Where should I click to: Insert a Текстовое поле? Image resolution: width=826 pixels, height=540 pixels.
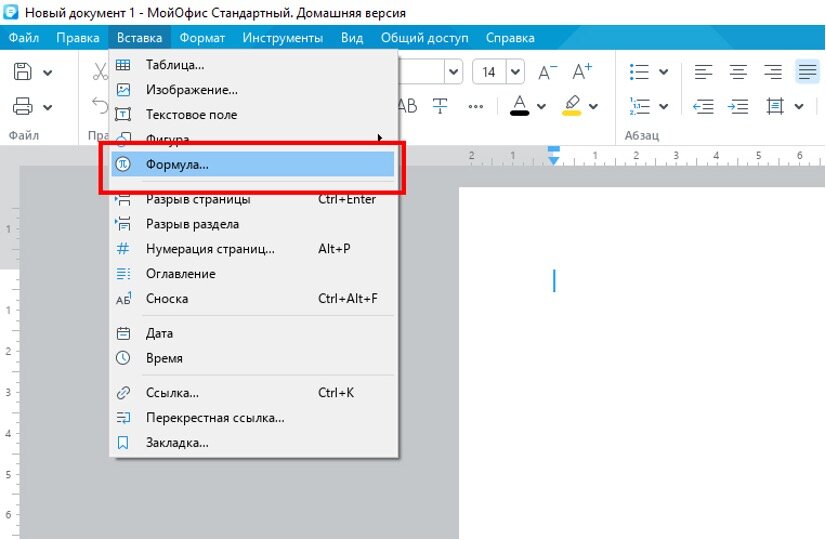pos(253,114)
